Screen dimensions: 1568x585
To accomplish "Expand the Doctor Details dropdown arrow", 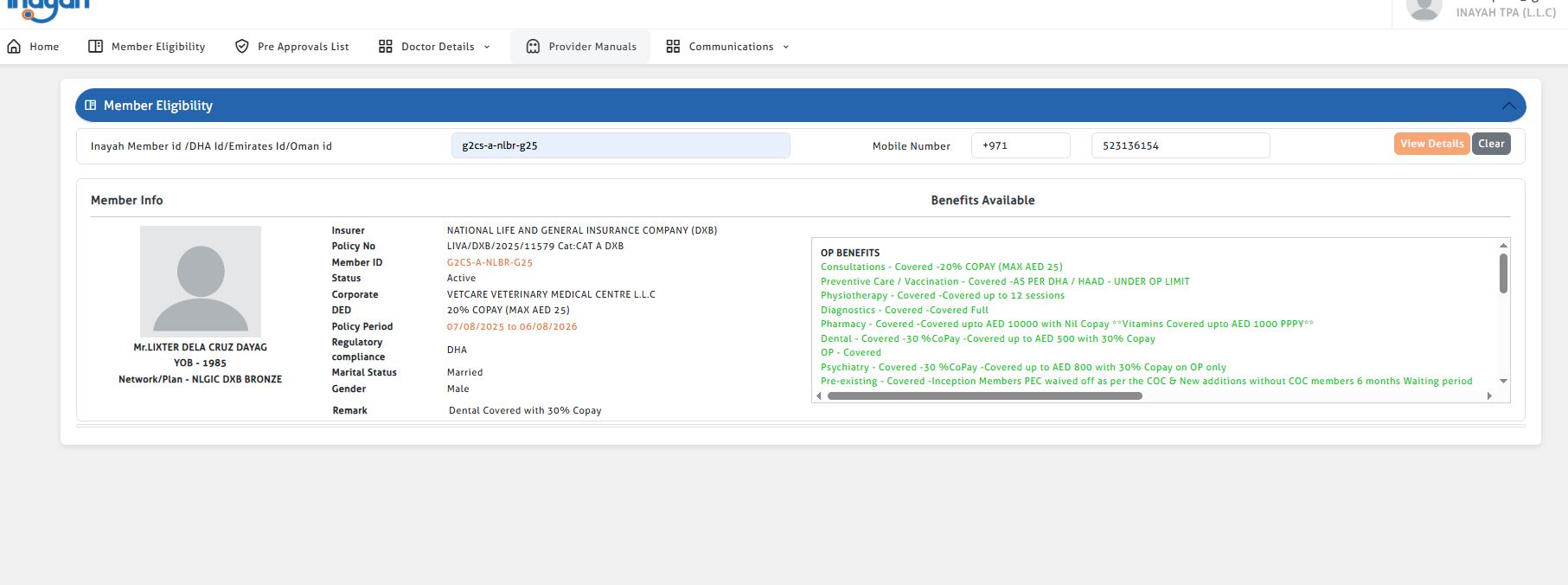I will coord(487,47).
